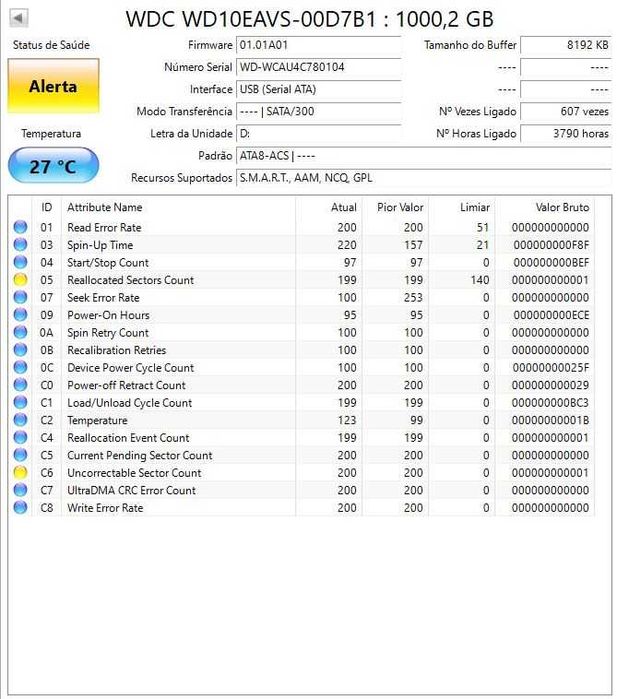Click raw value 000000000BC3 of Load/Unload Cycle
This screenshot has width=617, height=699.
(x=551, y=403)
